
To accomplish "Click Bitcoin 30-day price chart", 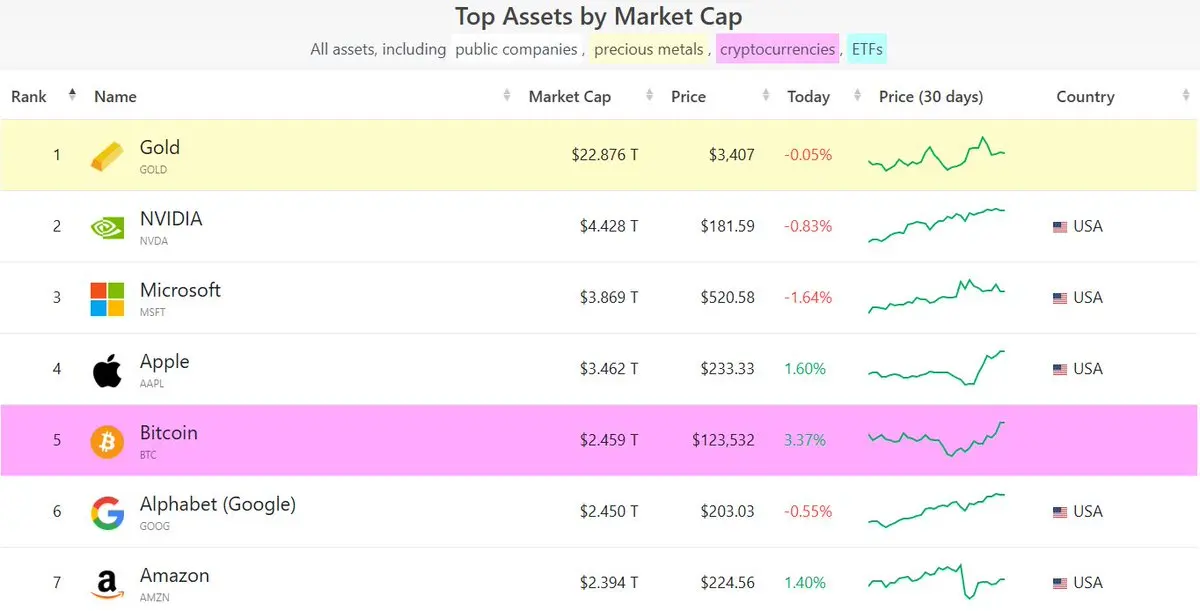I will (x=937, y=439).
